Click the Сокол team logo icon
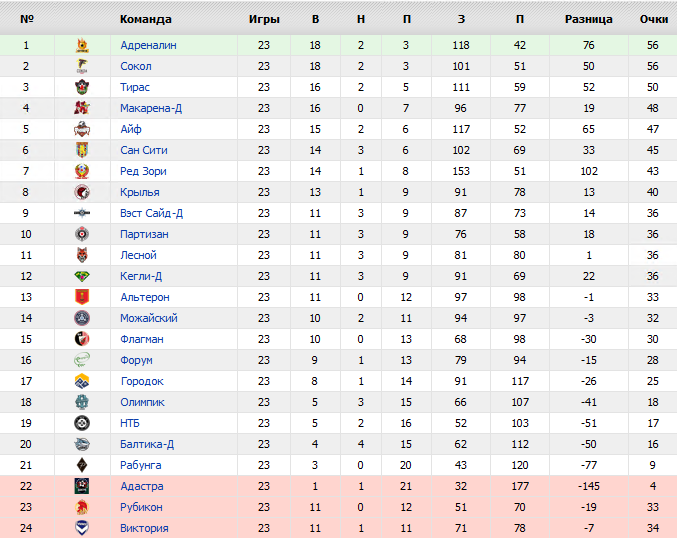This screenshot has width=677, height=538. click(82, 66)
